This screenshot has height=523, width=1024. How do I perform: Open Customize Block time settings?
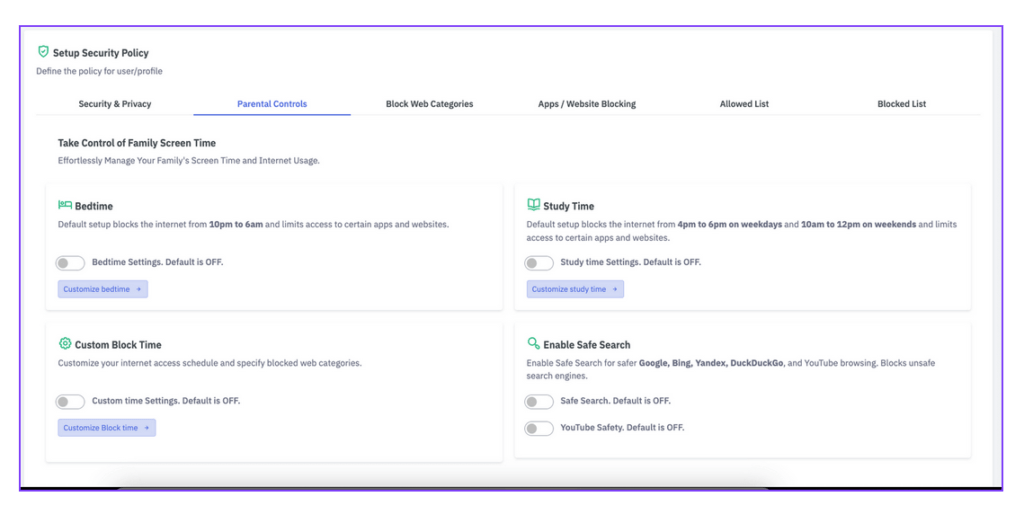106,428
